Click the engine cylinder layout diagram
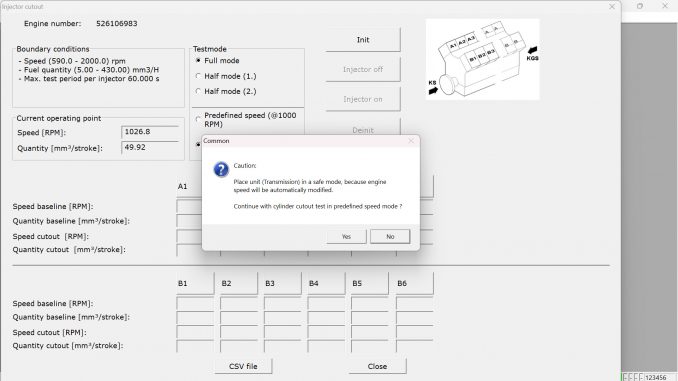Viewport: 678px width, 381px height. click(x=483, y=59)
